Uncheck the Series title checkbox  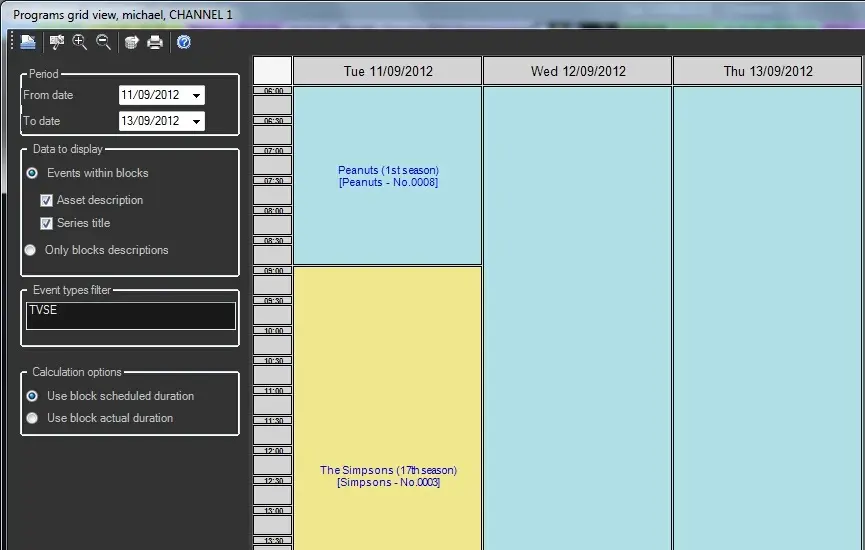(x=46, y=223)
